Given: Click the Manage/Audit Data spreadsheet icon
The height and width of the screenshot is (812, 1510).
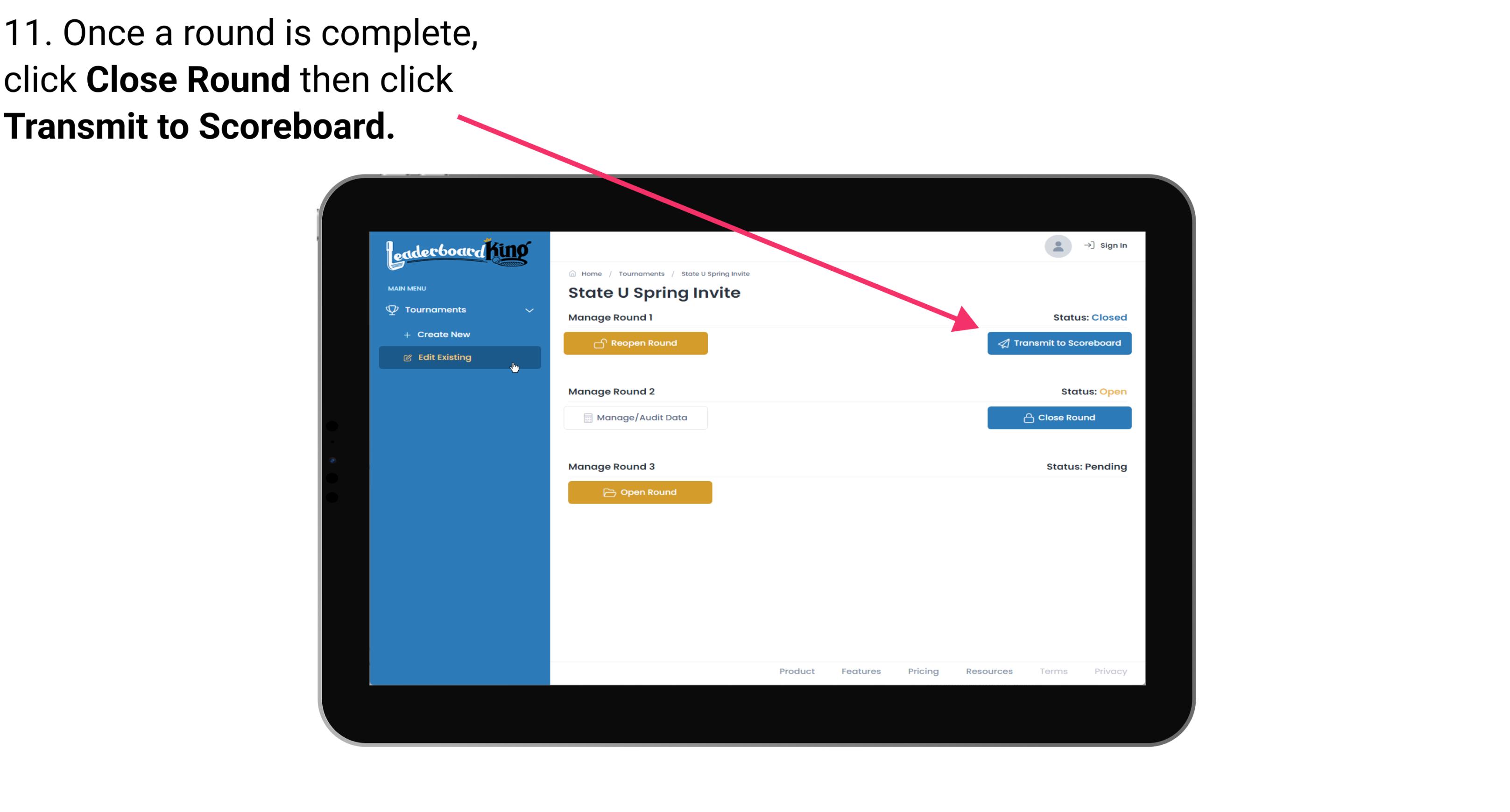Looking at the screenshot, I should pyautogui.click(x=586, y=418).
